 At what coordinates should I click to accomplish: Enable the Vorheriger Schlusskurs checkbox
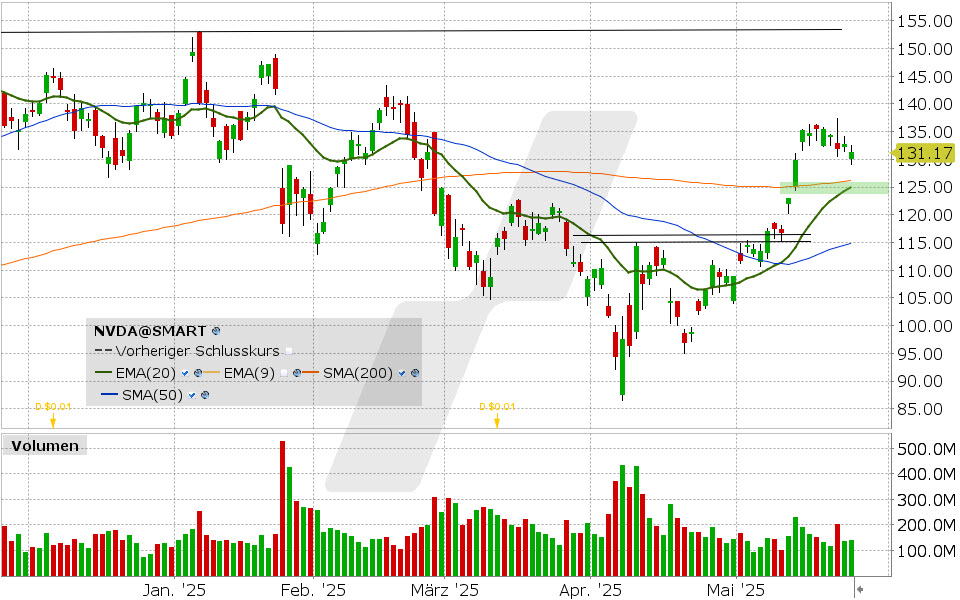pyautogui.click(x=289, y=351)
